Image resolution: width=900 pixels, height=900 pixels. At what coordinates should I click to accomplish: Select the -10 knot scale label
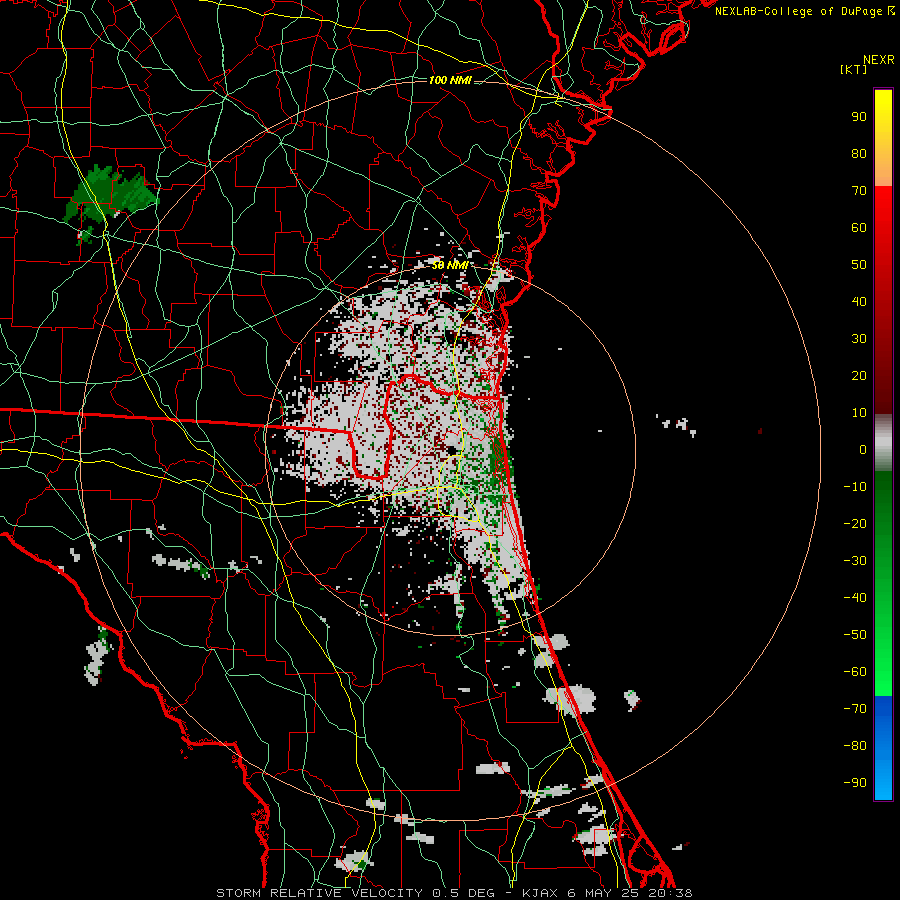point(855,487)
